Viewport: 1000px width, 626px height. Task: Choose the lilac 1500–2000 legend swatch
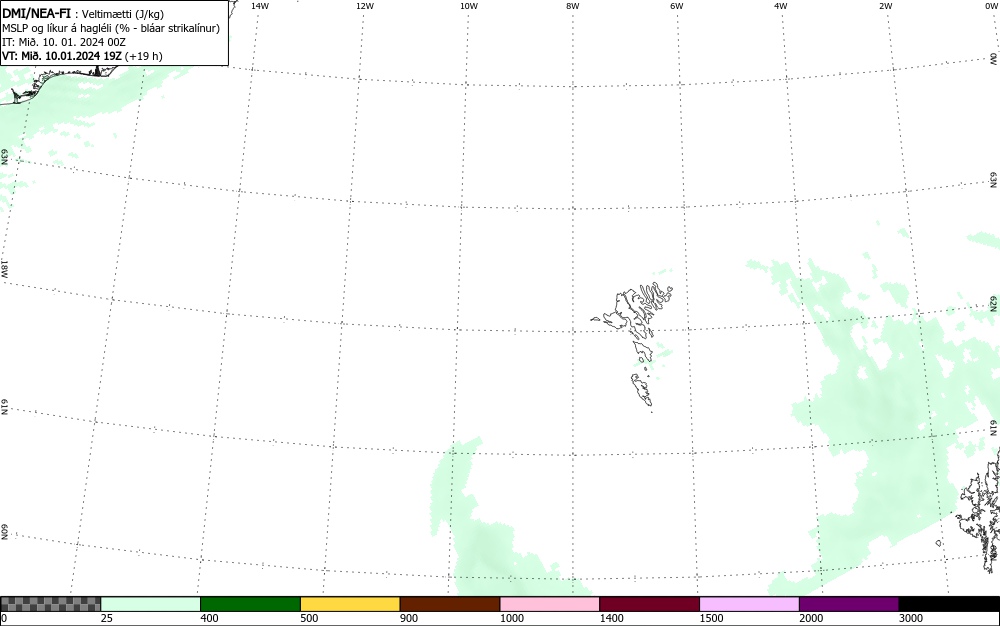coord(749,604)
